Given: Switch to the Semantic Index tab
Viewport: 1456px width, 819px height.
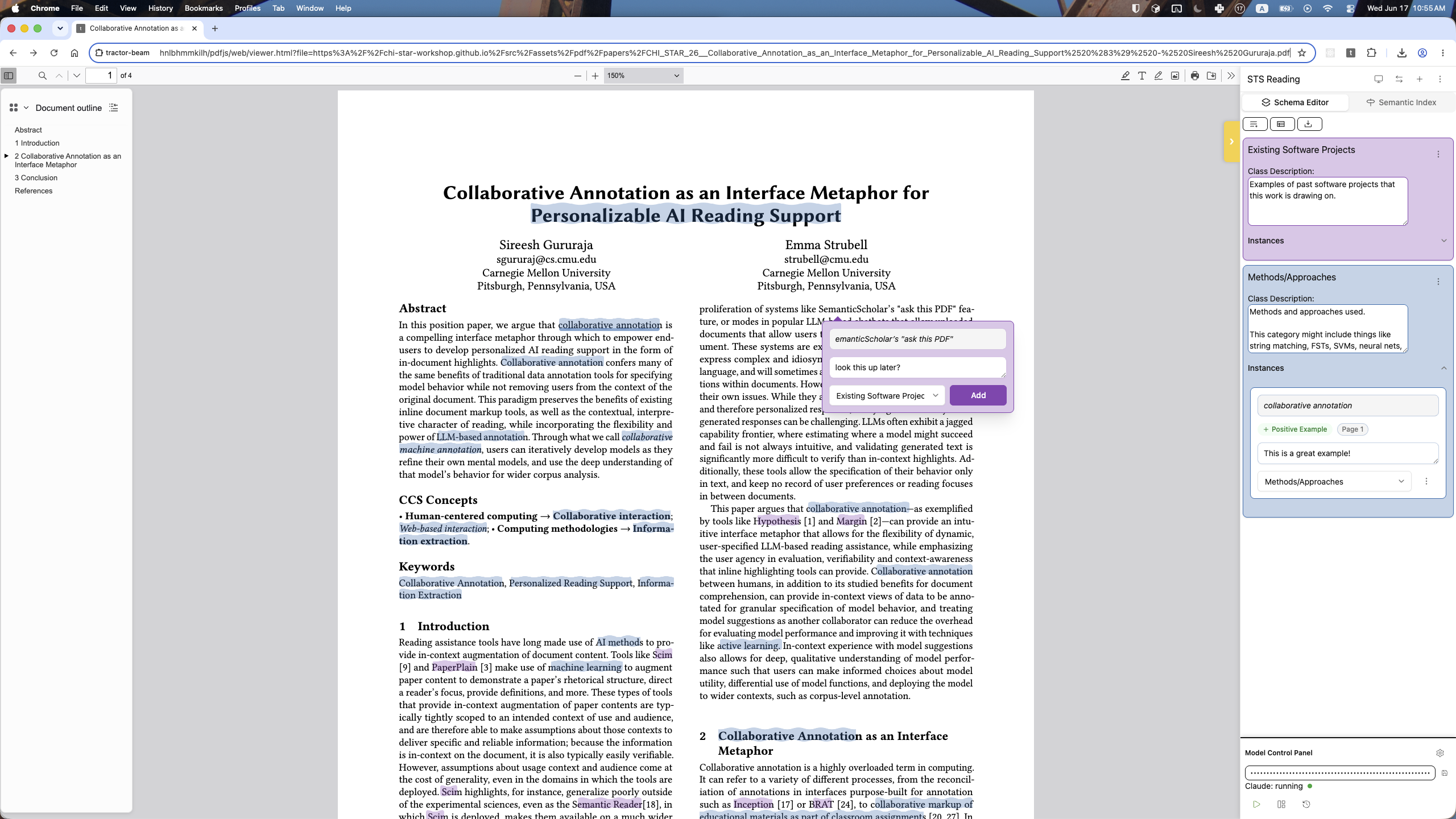Looking at the screenshot, I should [x=1401, y=102].
